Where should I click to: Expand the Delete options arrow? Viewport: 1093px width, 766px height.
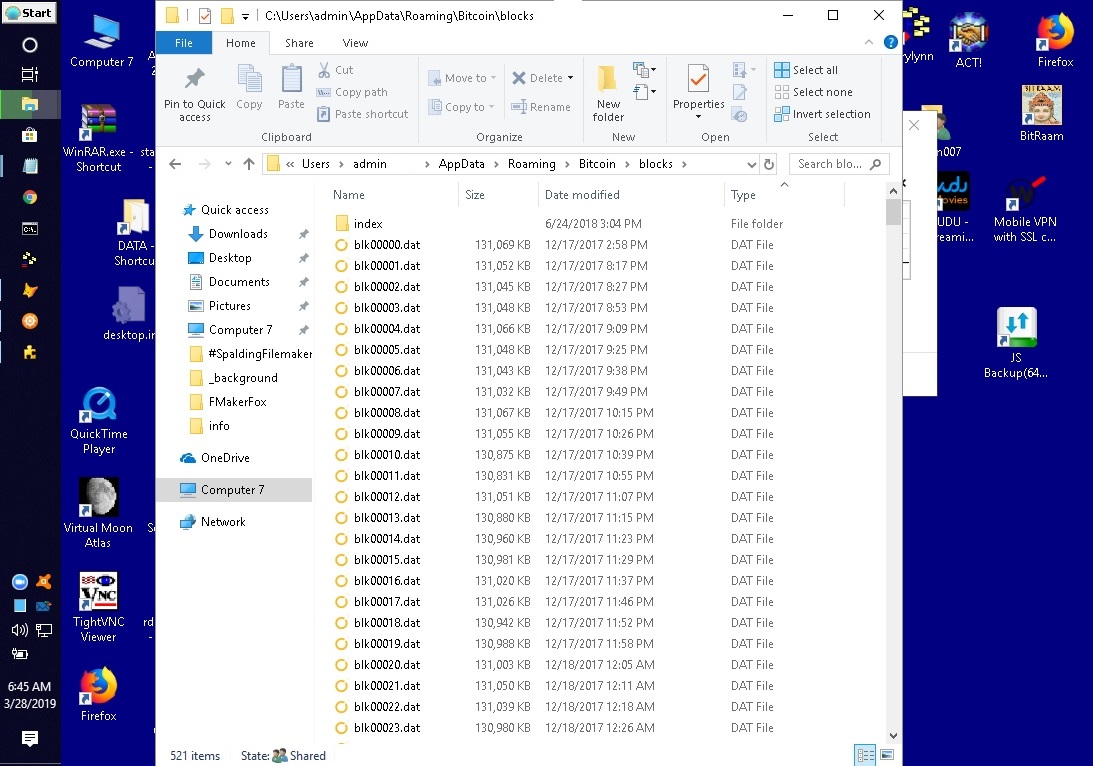click(570, 77)
